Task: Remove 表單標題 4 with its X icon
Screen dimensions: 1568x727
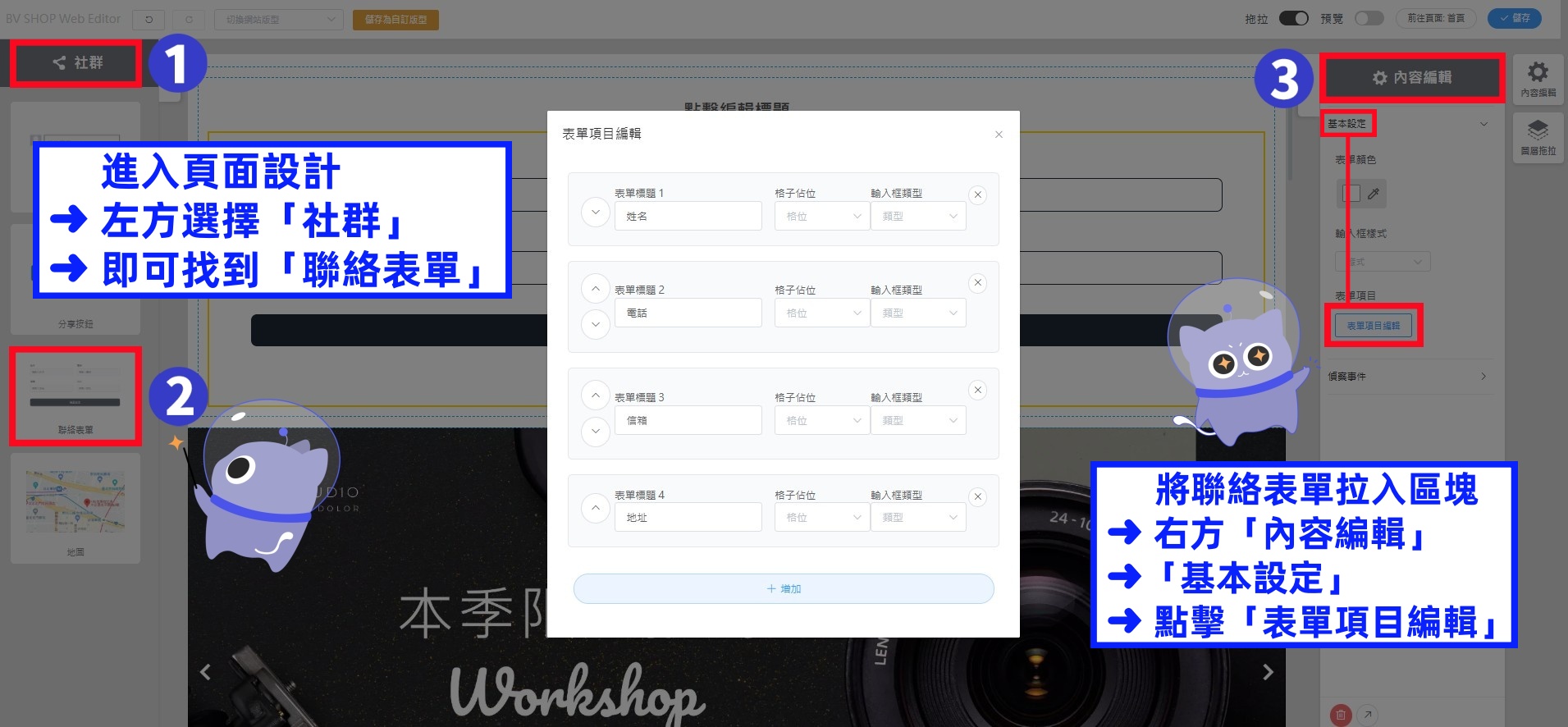Action: point(977,496)
